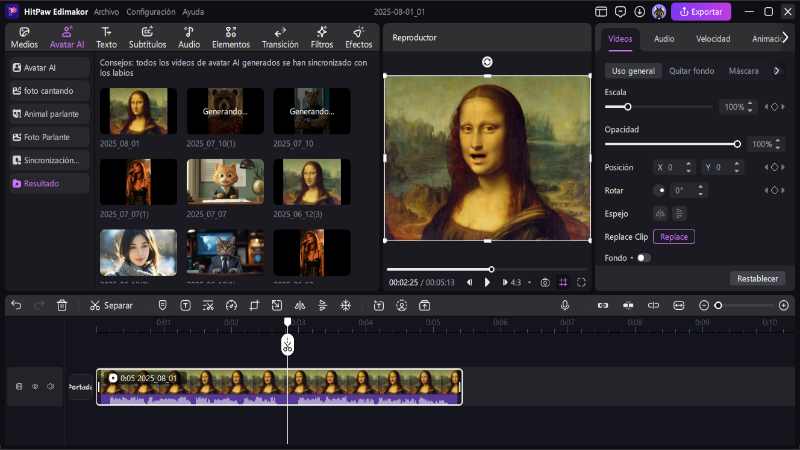Image resolution: width=800 pixels, height=450 pixels.
Task: Click the Posición X stepper arrows
Action: point(688,167)
